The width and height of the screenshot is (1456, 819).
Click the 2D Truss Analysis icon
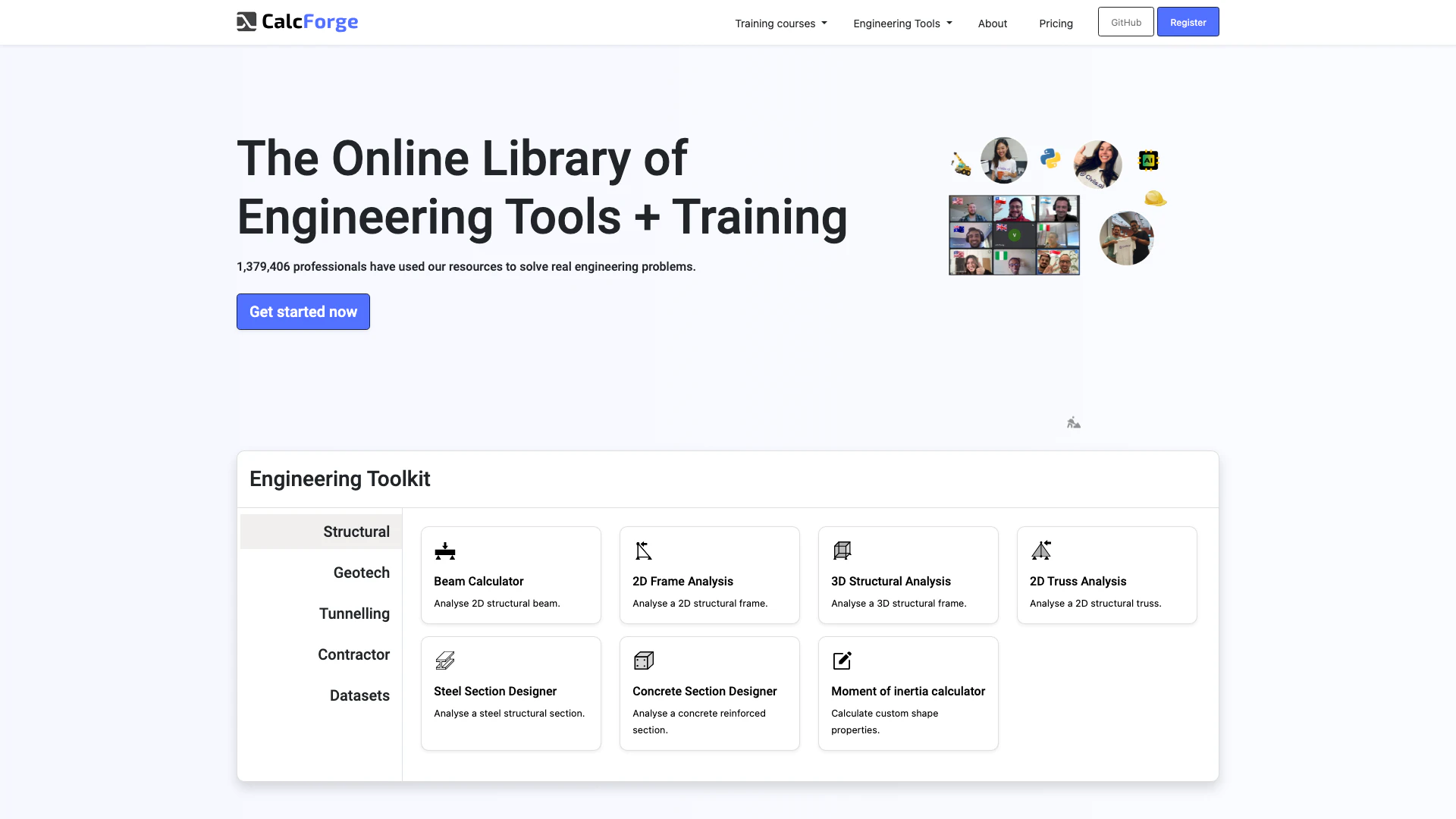click(1041, 551)
